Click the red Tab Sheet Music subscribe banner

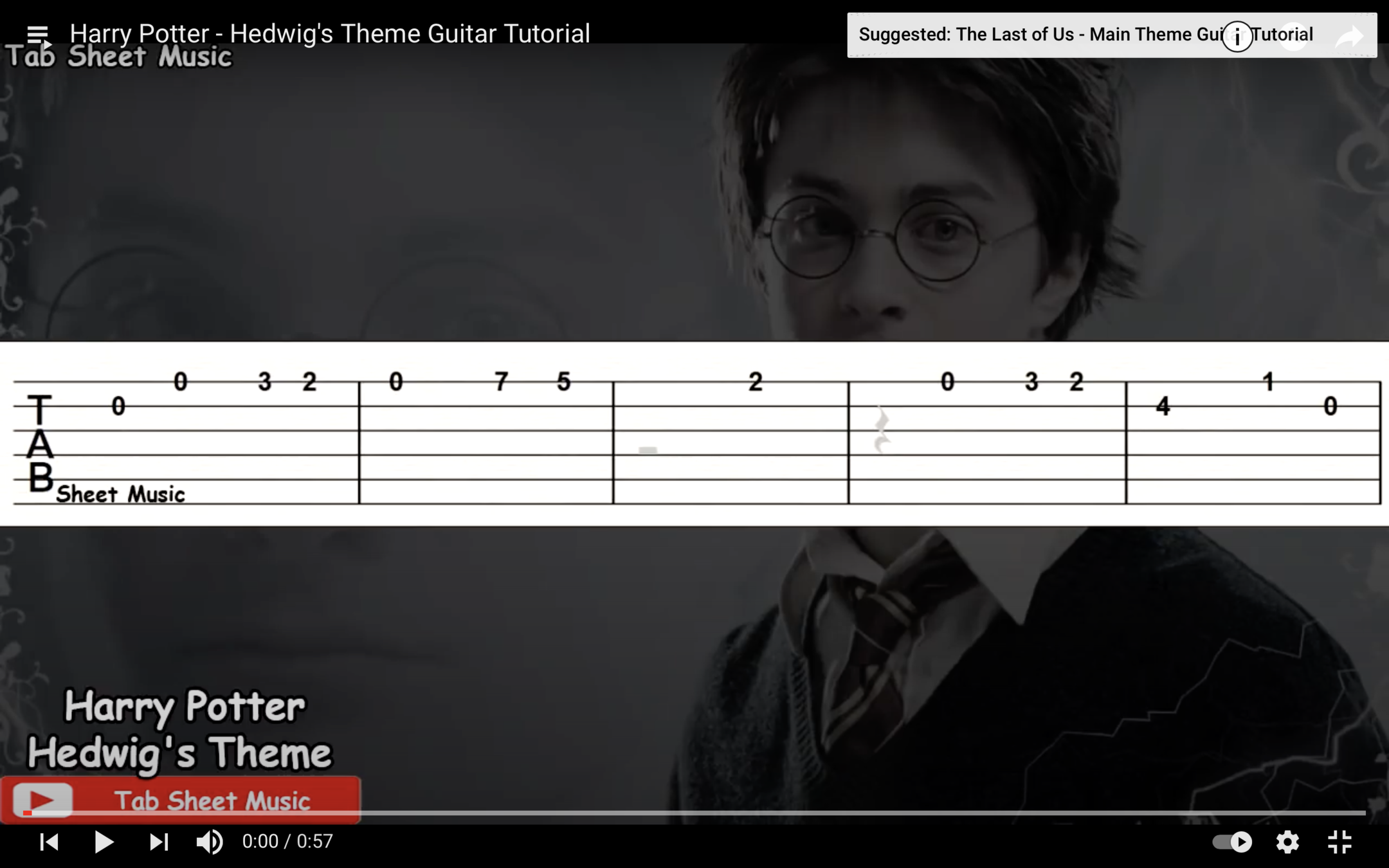coord(180,800)
